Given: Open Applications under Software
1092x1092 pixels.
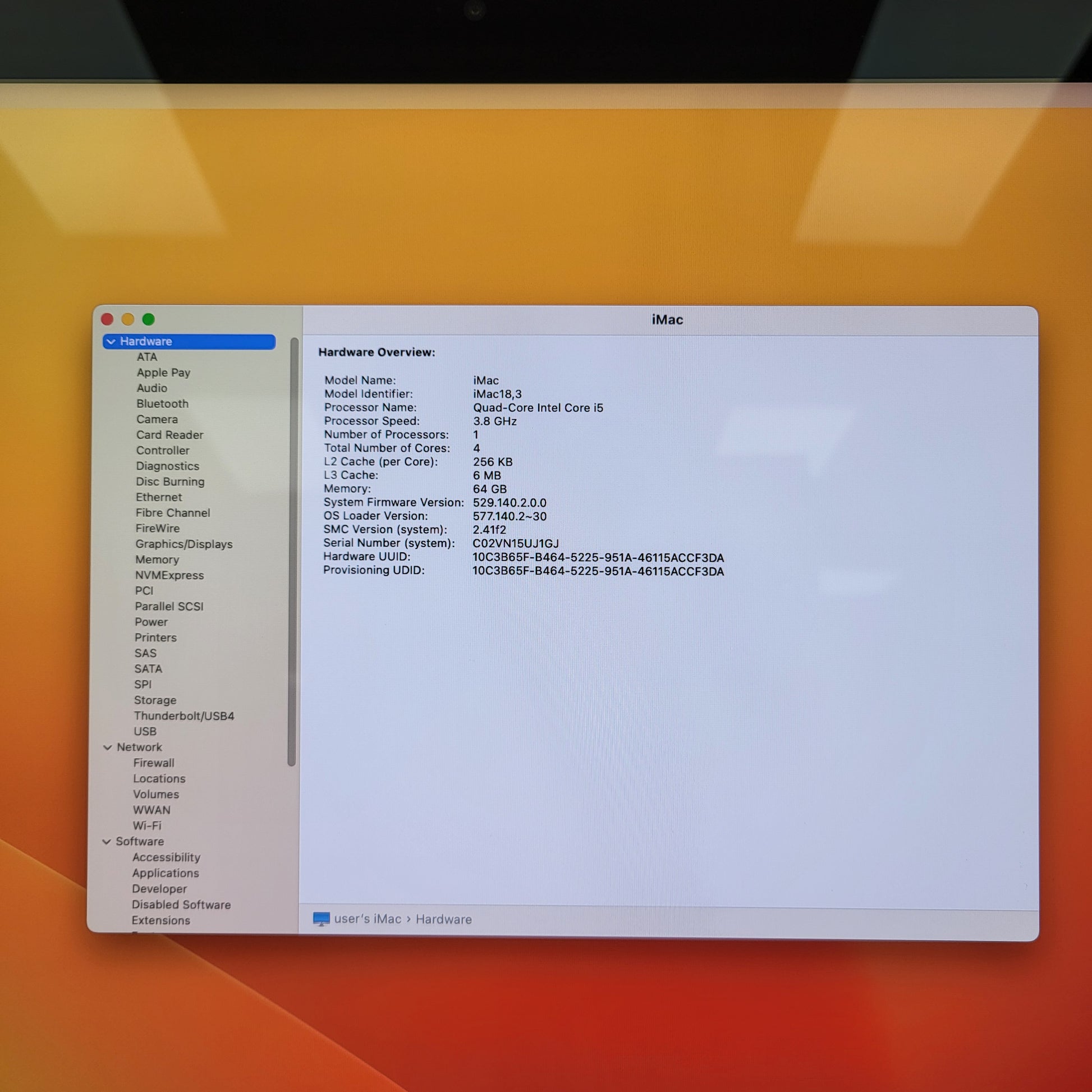Looking at the screenshot, I should click(165, 873).
